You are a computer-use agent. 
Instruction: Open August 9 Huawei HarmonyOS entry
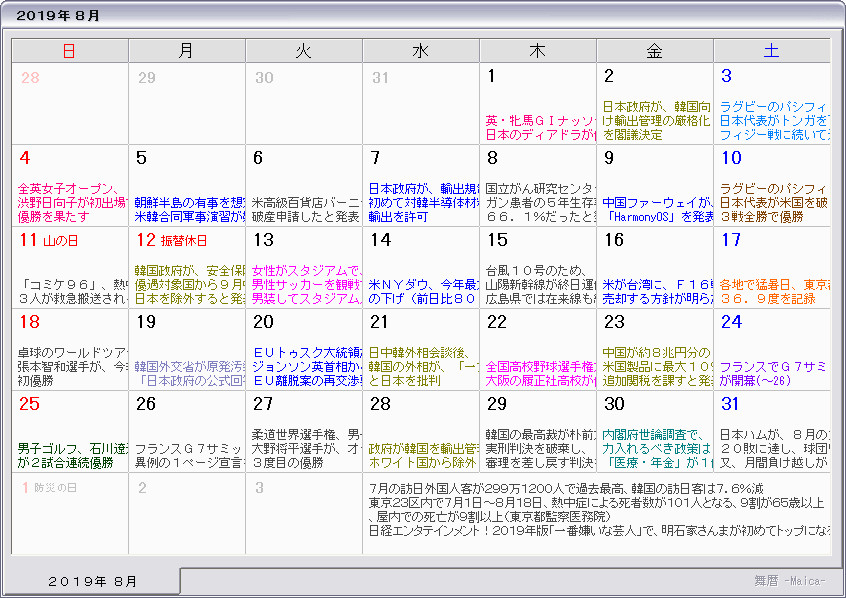coord(654,209)
